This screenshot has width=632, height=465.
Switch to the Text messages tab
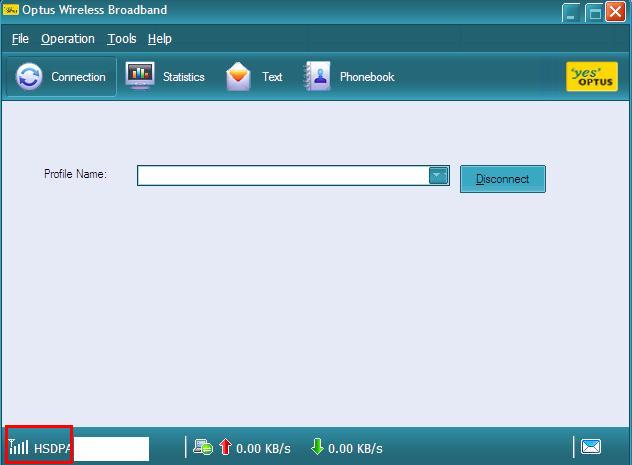(x=254, y=77)
